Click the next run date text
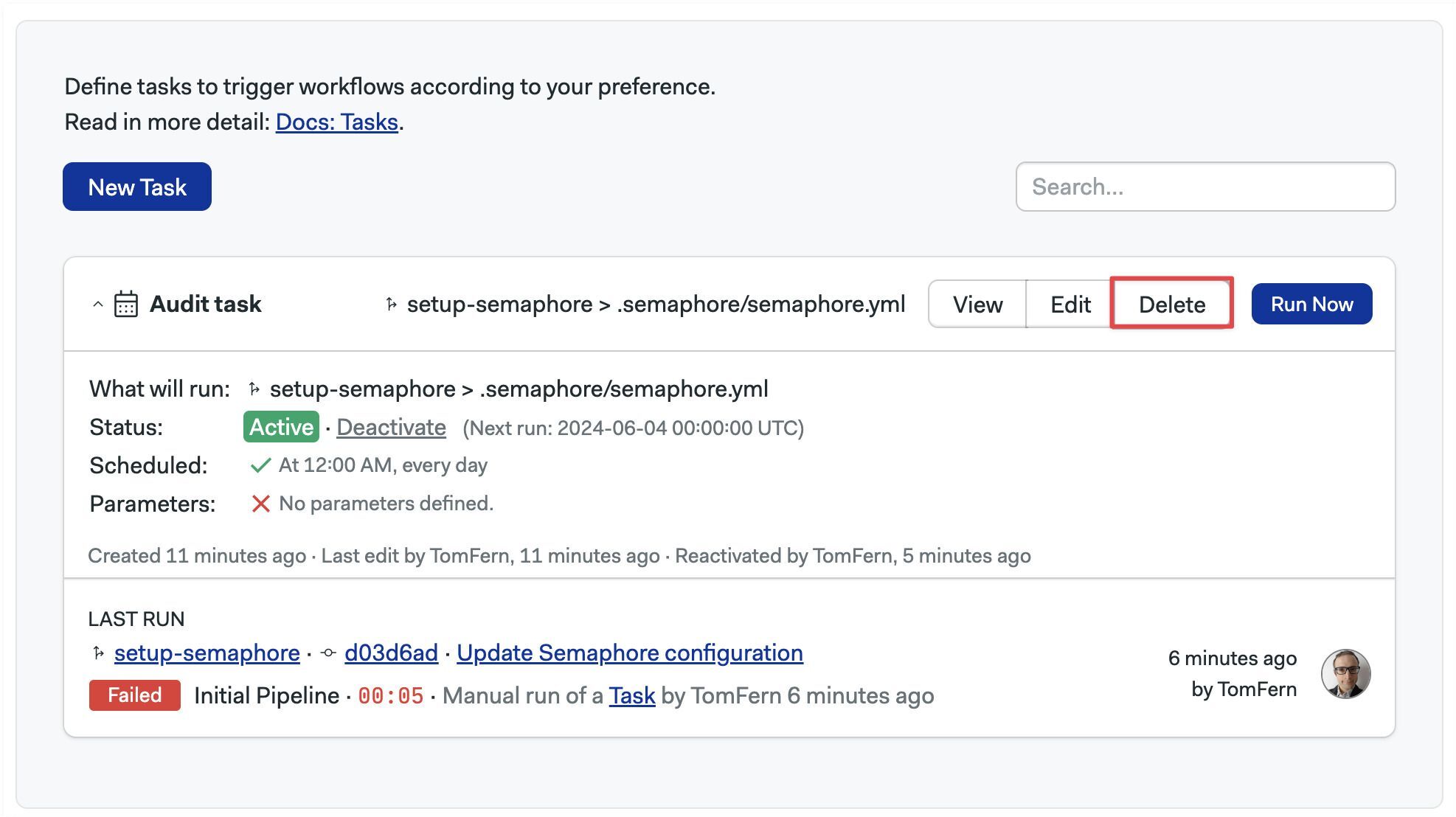This screenshot has height=817, width=1456. (x=633, y=428)
